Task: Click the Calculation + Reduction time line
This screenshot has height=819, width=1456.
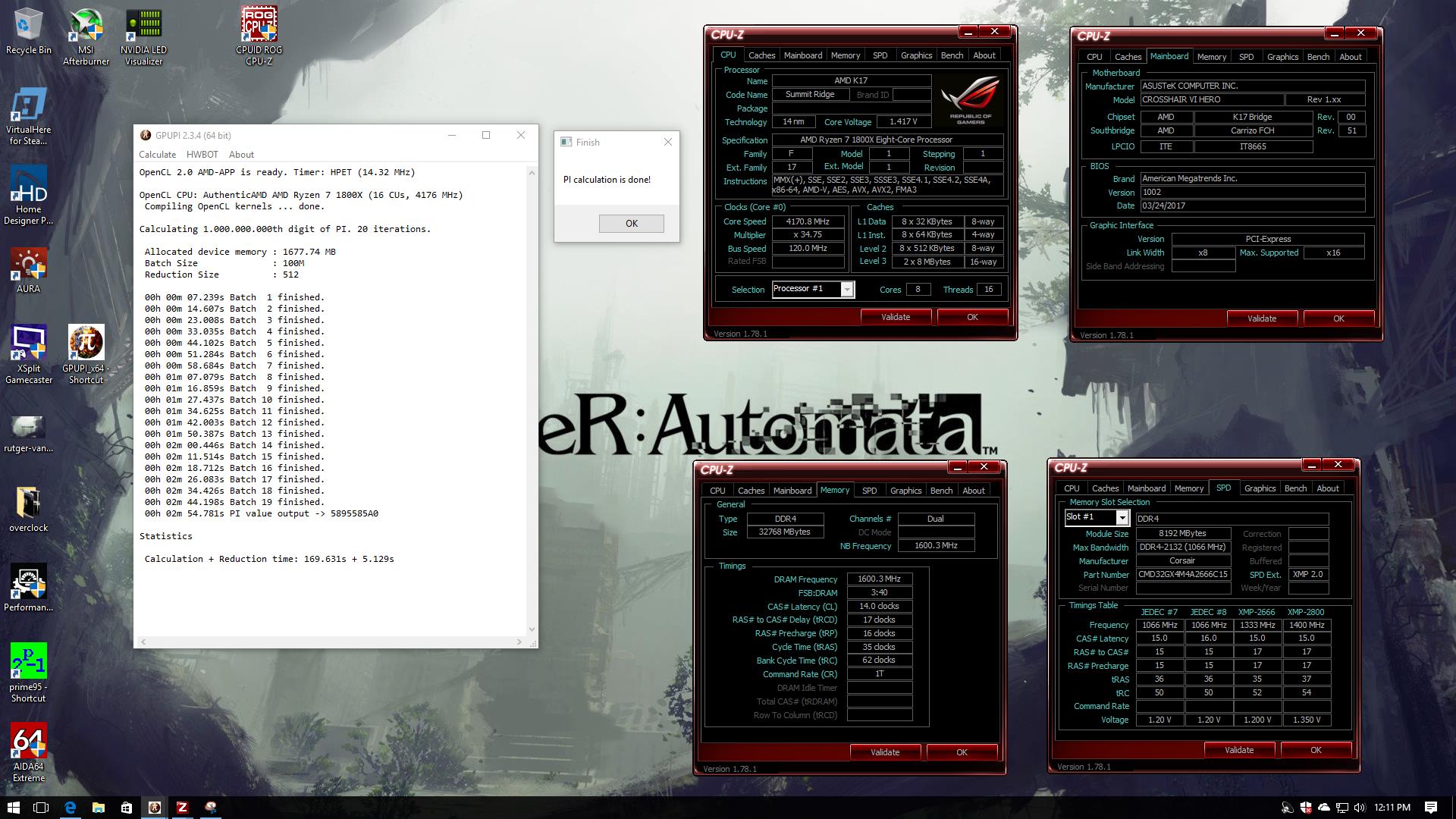Action: click(269, 559)
